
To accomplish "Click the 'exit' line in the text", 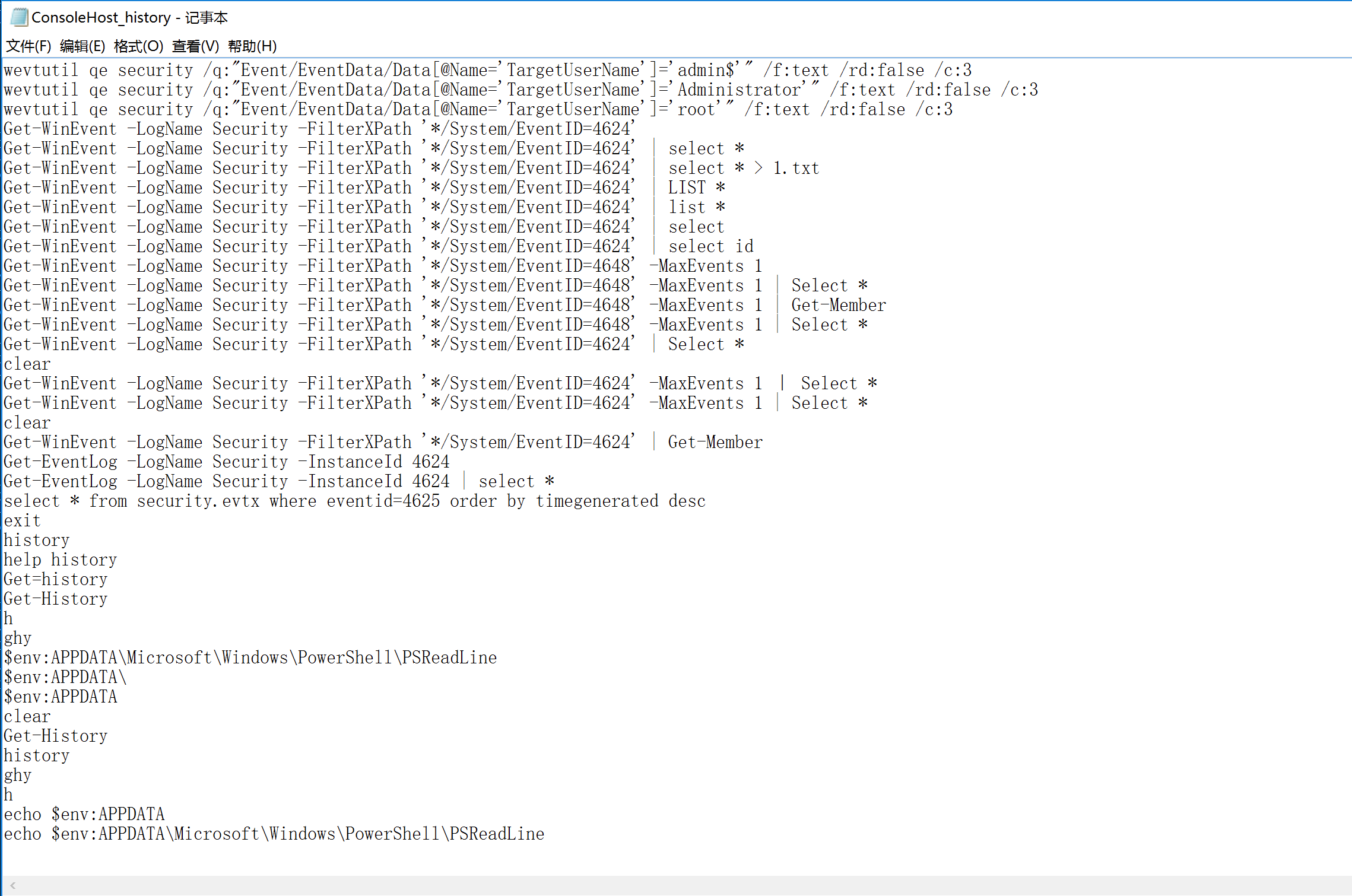I will (22, 521).
